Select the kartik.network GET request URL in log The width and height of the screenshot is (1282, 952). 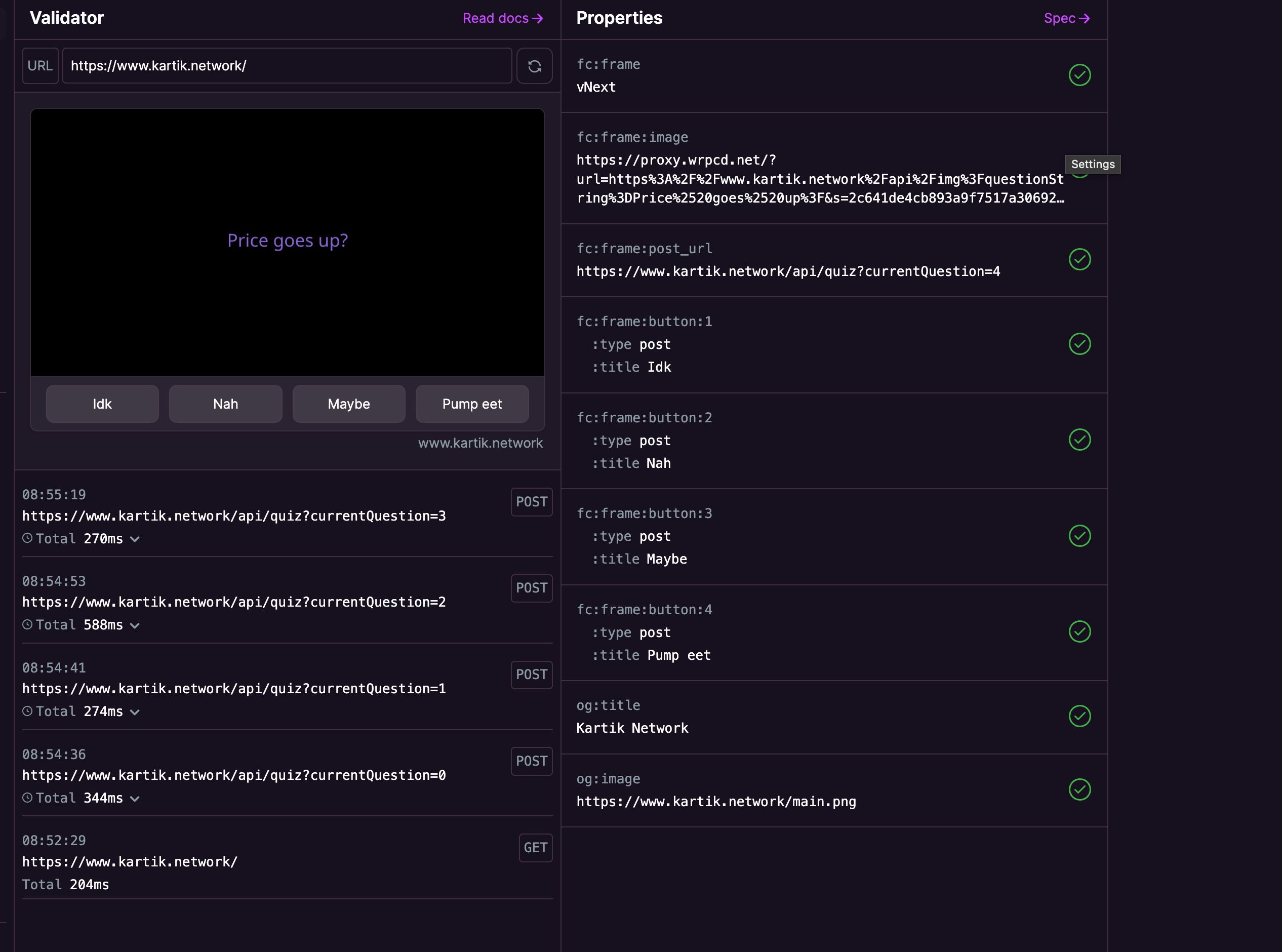point(130,861)
